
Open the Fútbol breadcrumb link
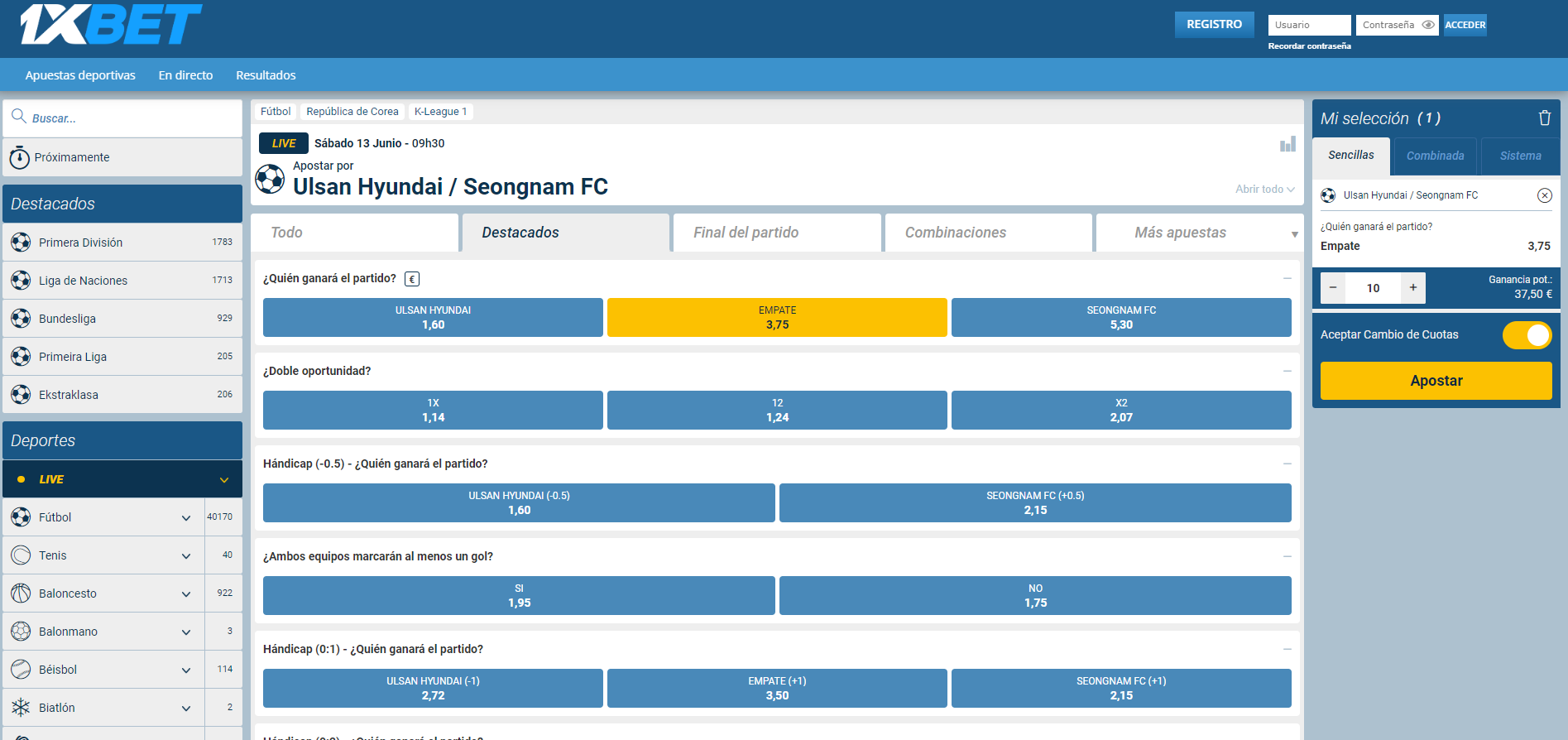[x=276, y=112]
